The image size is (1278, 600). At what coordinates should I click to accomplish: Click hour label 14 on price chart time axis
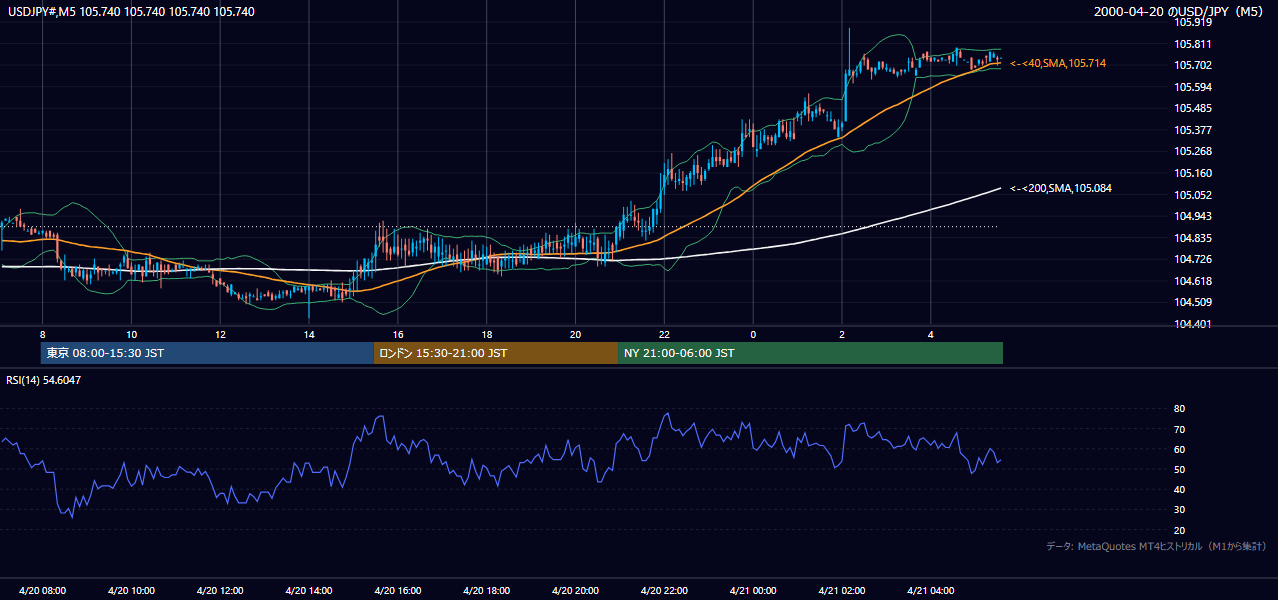309,334
